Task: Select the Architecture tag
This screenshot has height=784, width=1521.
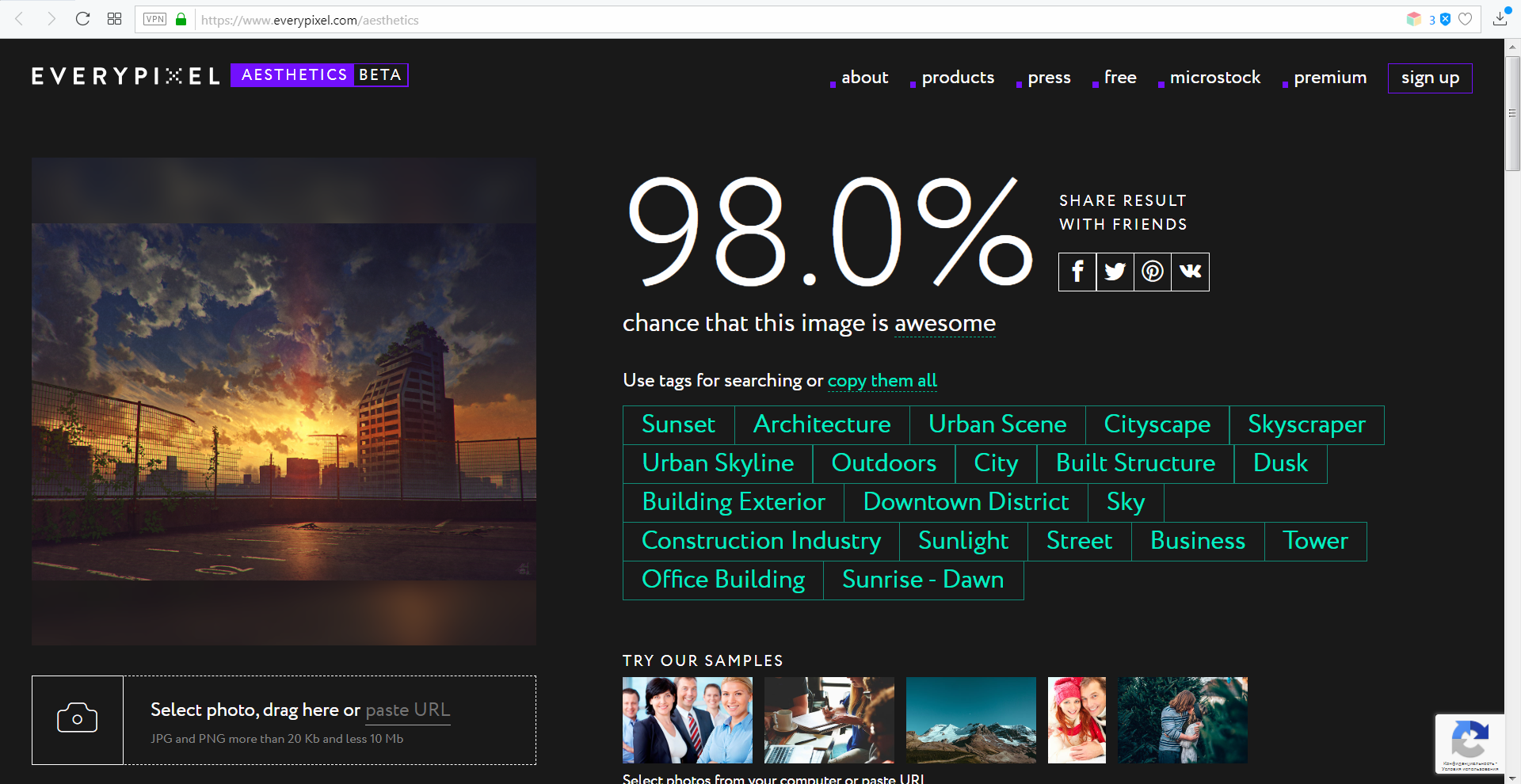Action: click(822, 425)
